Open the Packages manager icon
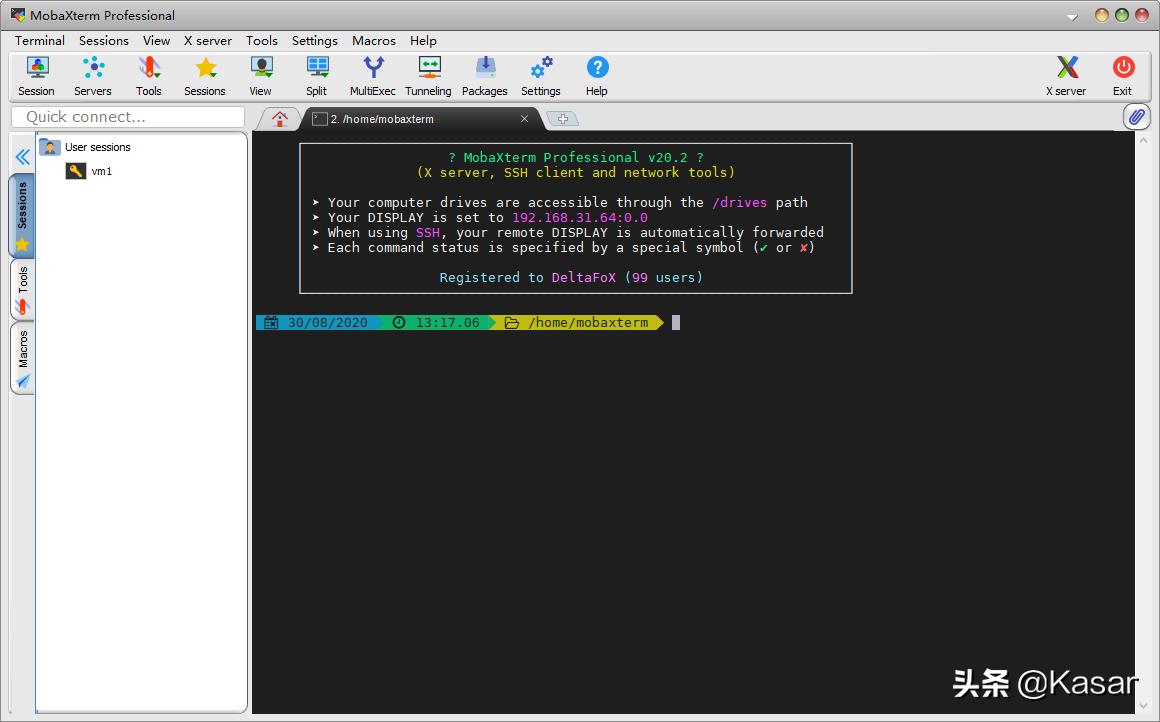The height and width of the screenshot is (722, 1160). 485,76
